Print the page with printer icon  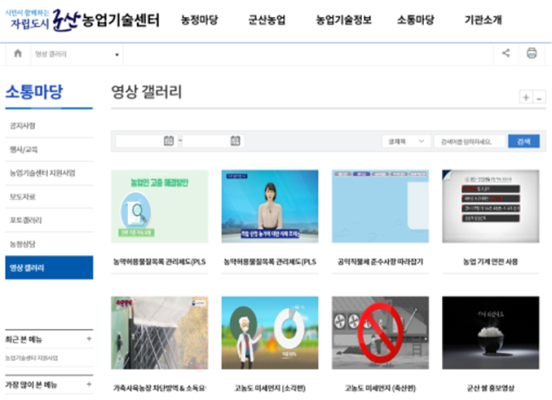pos(532,53)
